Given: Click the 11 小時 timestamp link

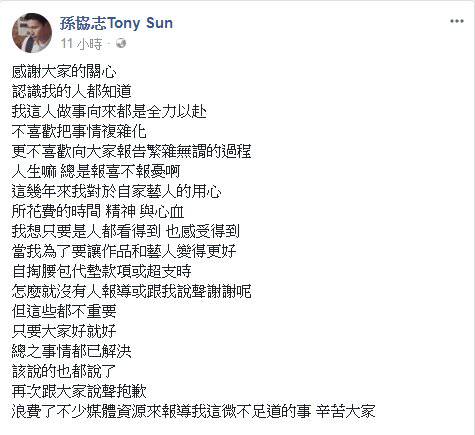Looking at the screenshot, I should pos(81,44).
